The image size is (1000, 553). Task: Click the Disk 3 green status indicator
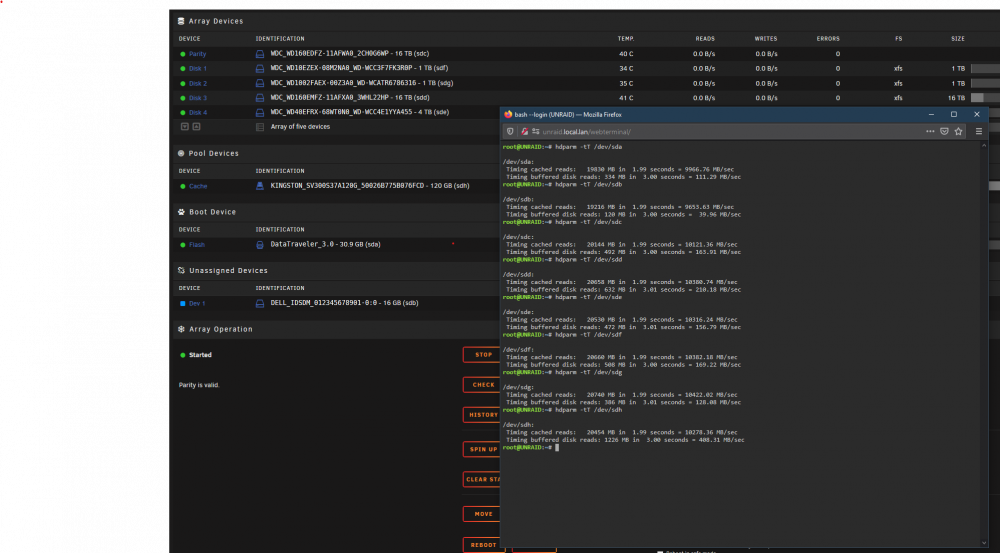pyautogui.click(x=183, y=98)
